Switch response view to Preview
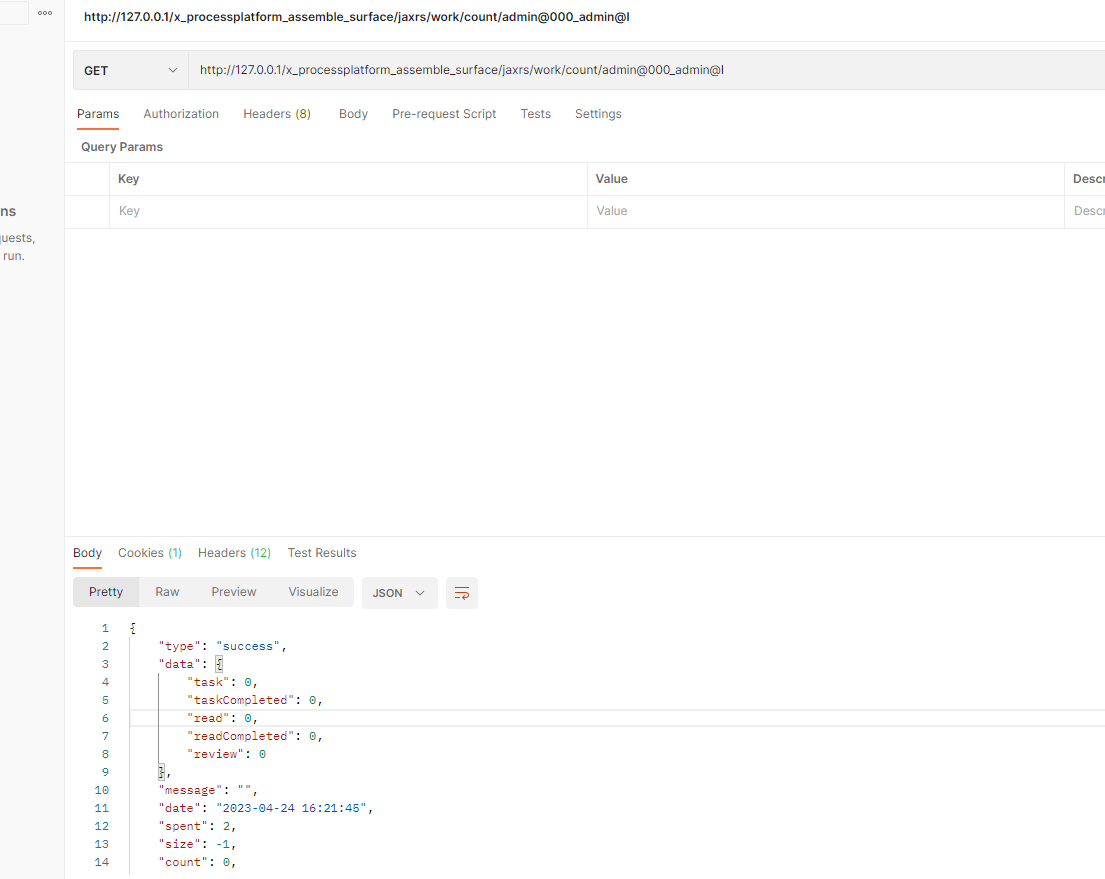Screen dimensions: 1105x879 coord(234,592)
